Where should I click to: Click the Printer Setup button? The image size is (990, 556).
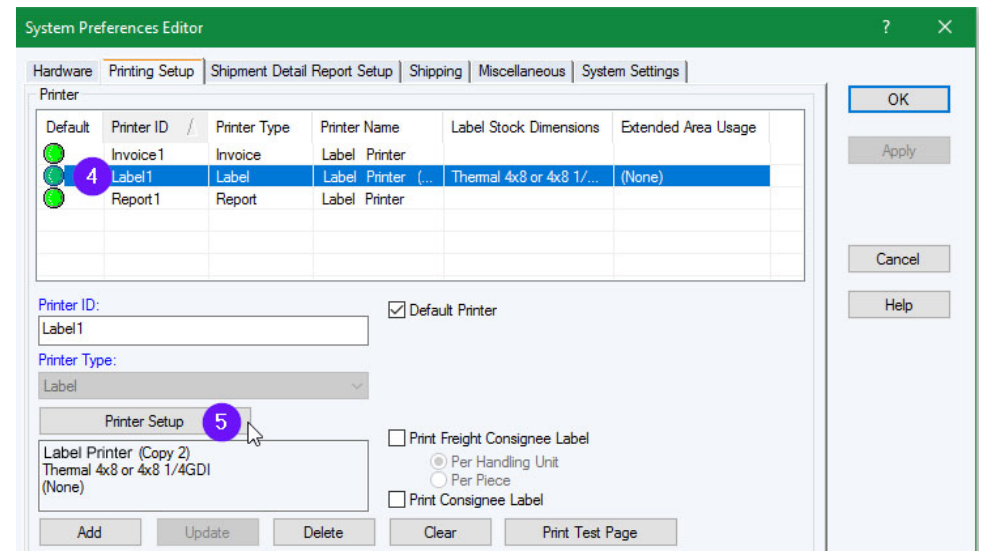pos(144,421)
